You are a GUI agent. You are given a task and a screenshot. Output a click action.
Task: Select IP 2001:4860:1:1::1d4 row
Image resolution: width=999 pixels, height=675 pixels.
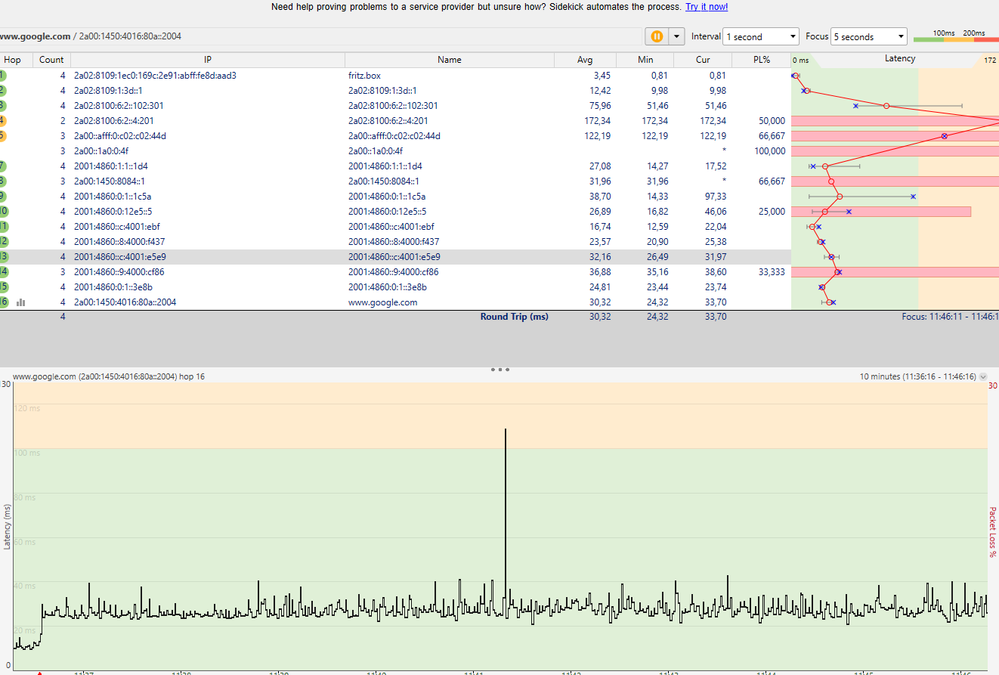pyautogui.click(x=111, y=166)
